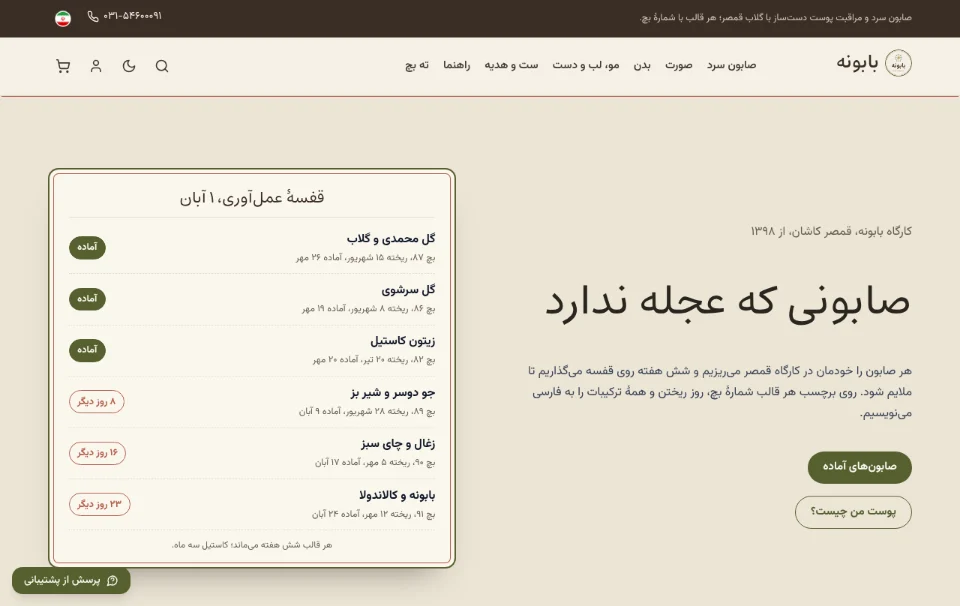Select گل محمدی و گلاب soap title
Image resolution: width=960 pixels, height=606 pixels.
click(391, 239)
